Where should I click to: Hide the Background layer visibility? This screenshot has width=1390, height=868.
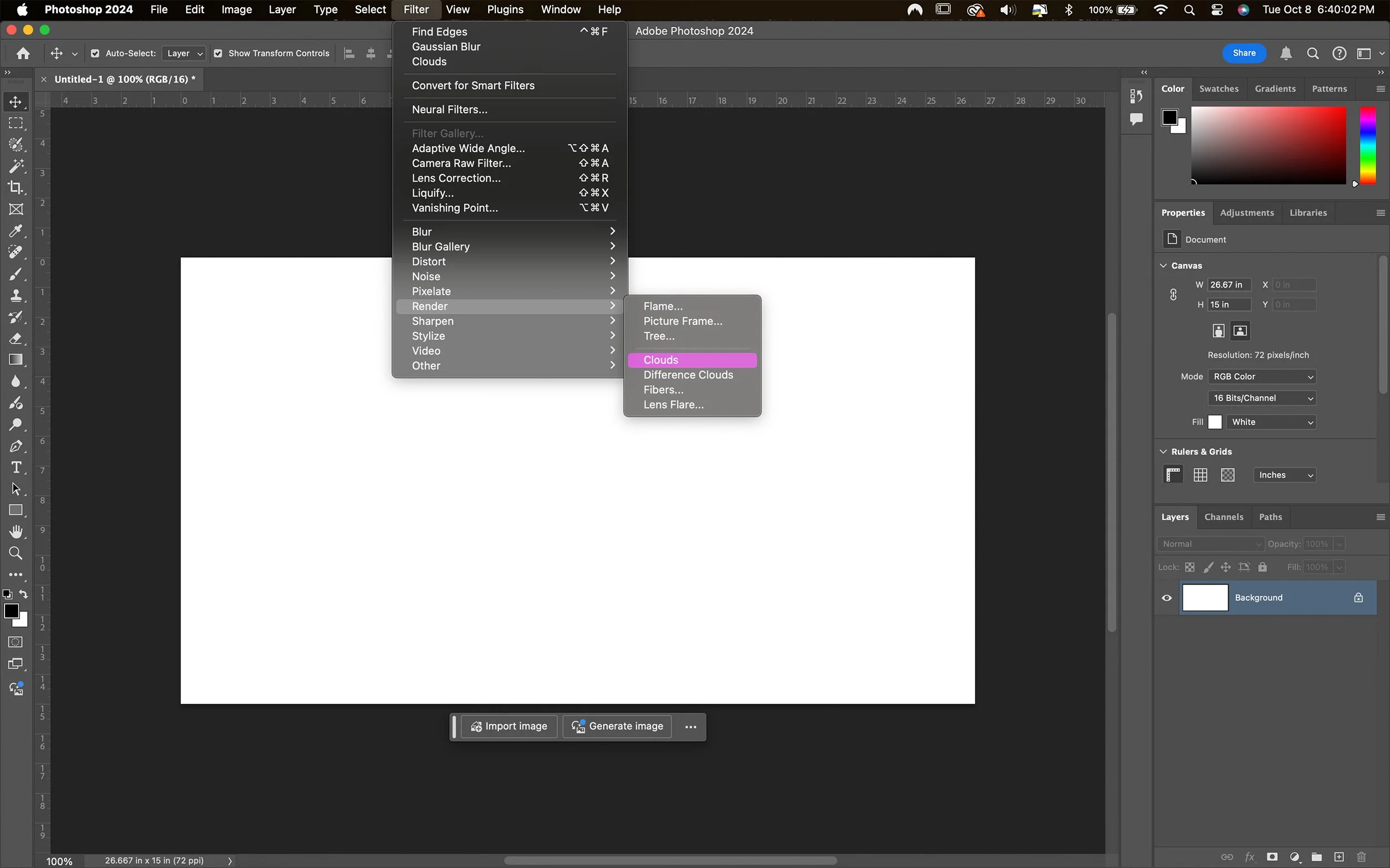coord(1166,597)
